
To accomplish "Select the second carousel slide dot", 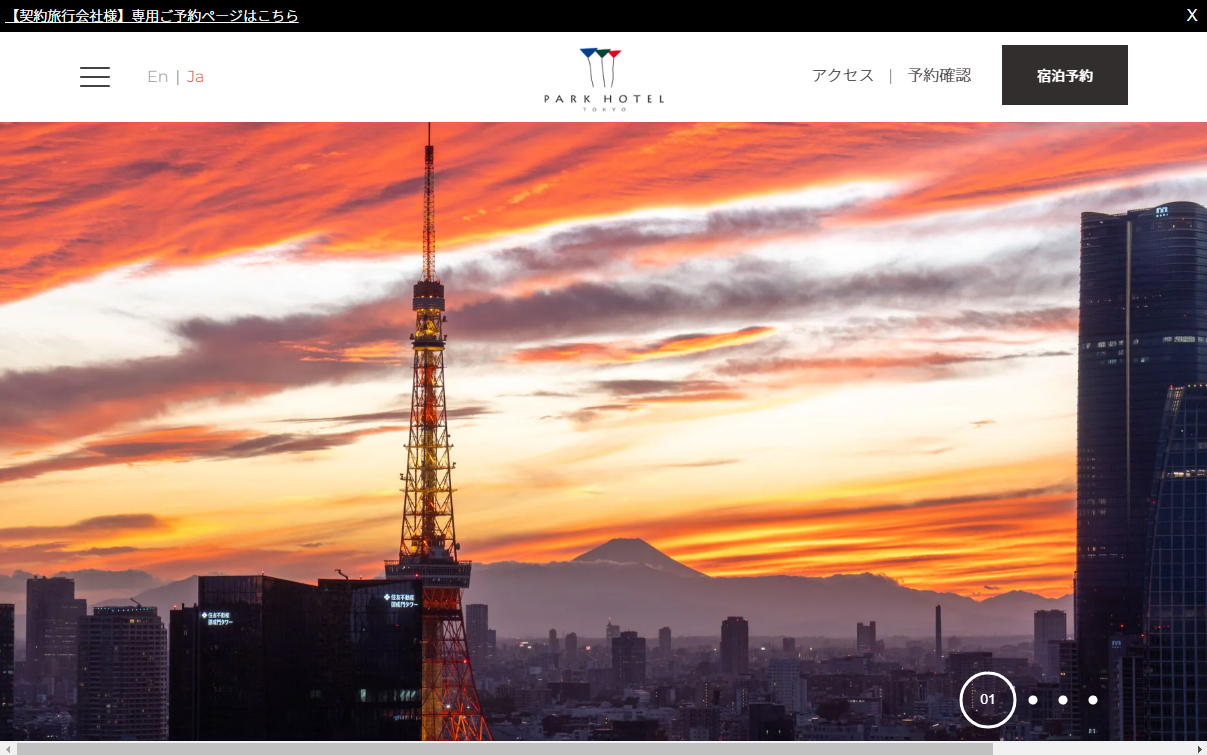I will coord(1032,700).
